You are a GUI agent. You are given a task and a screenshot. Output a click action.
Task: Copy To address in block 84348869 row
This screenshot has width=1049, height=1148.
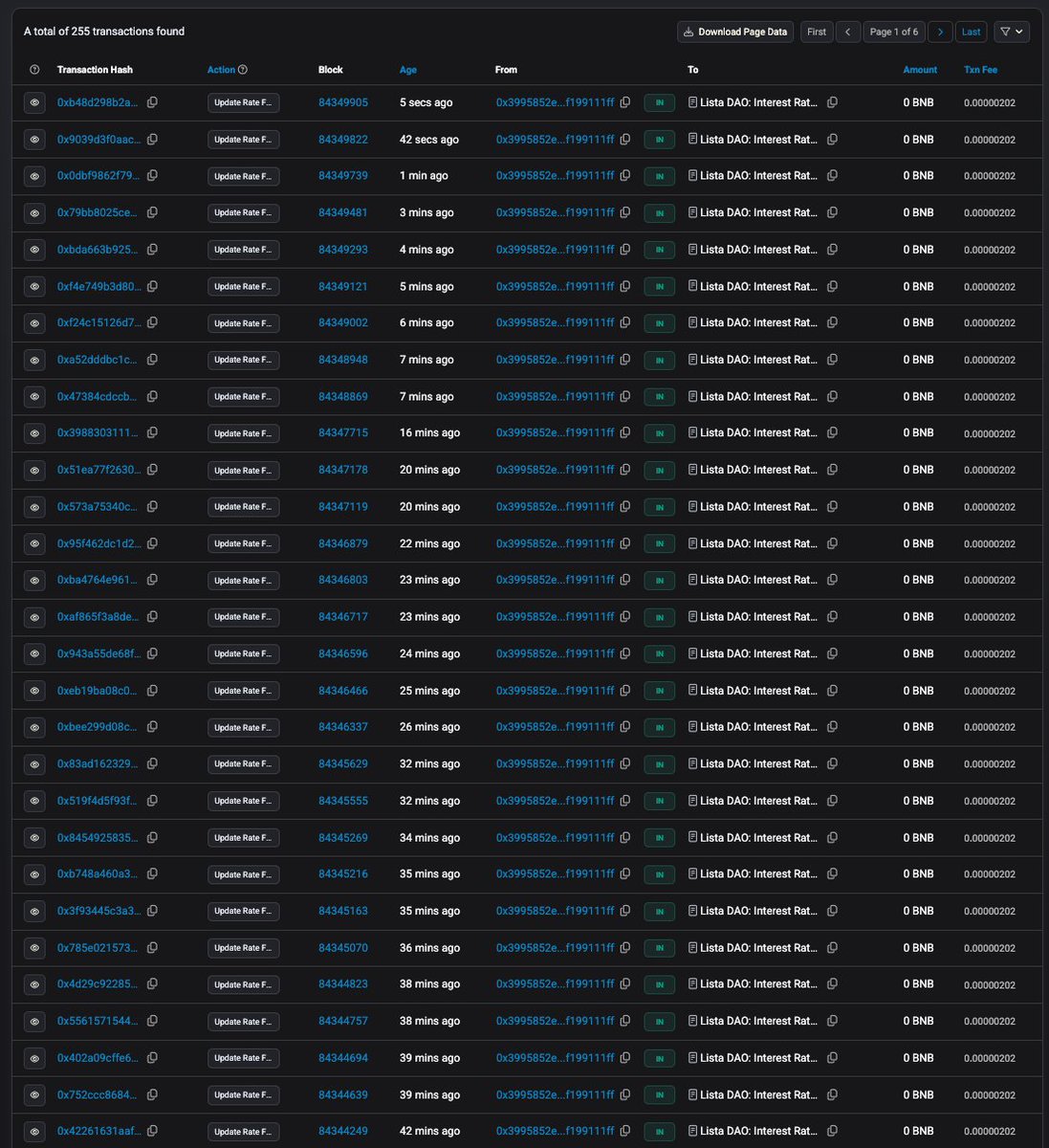[x=832, y=396]
